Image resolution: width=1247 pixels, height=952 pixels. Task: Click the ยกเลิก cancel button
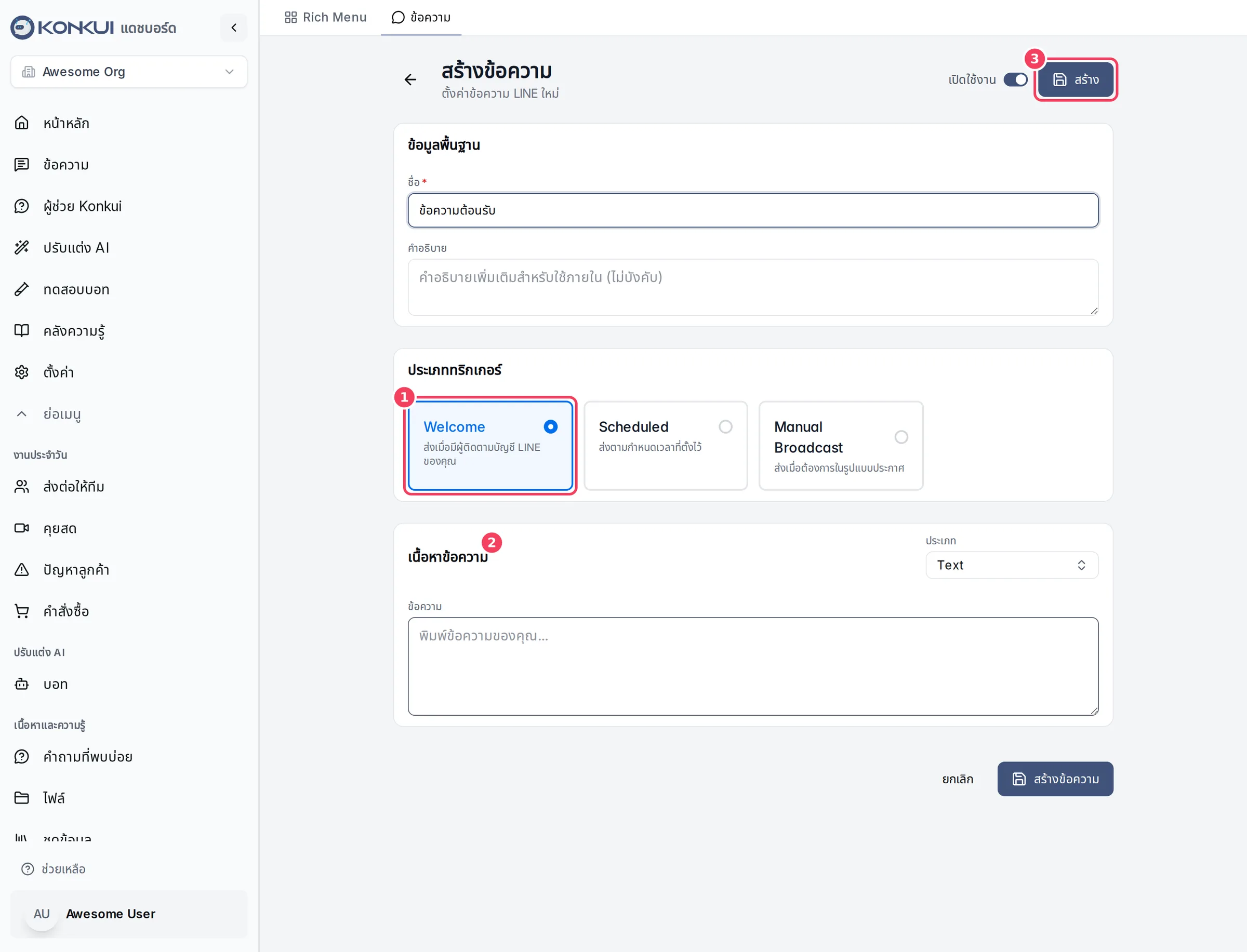(958, 779)
